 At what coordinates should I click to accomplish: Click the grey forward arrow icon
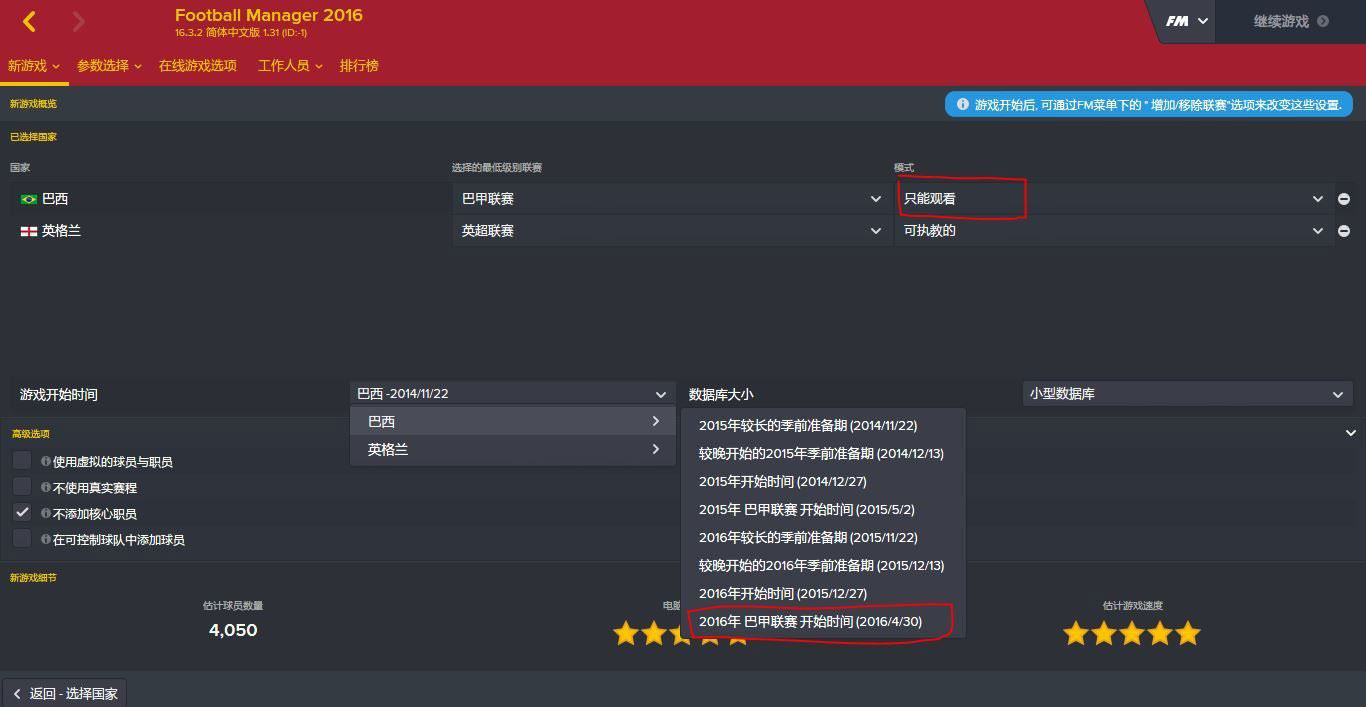point(79,21)
